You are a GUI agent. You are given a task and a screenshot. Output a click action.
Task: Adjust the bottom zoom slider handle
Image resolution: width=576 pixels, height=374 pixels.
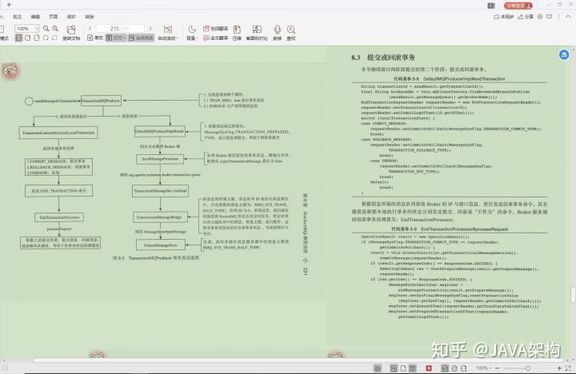click(528, 368)
